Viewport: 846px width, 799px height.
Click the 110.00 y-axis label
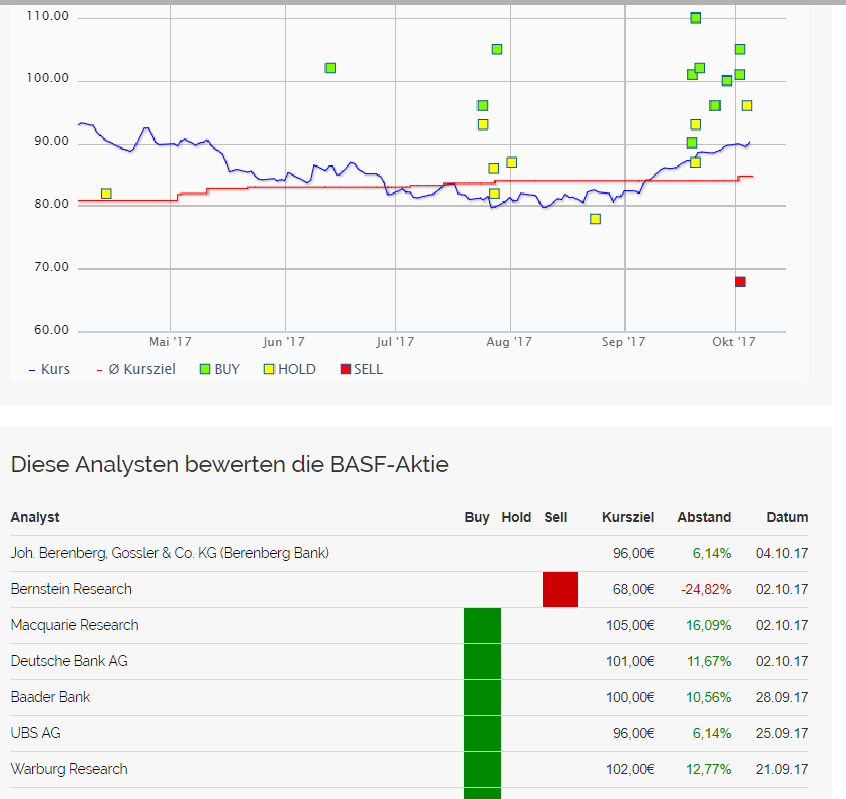[x=47, y=16]
